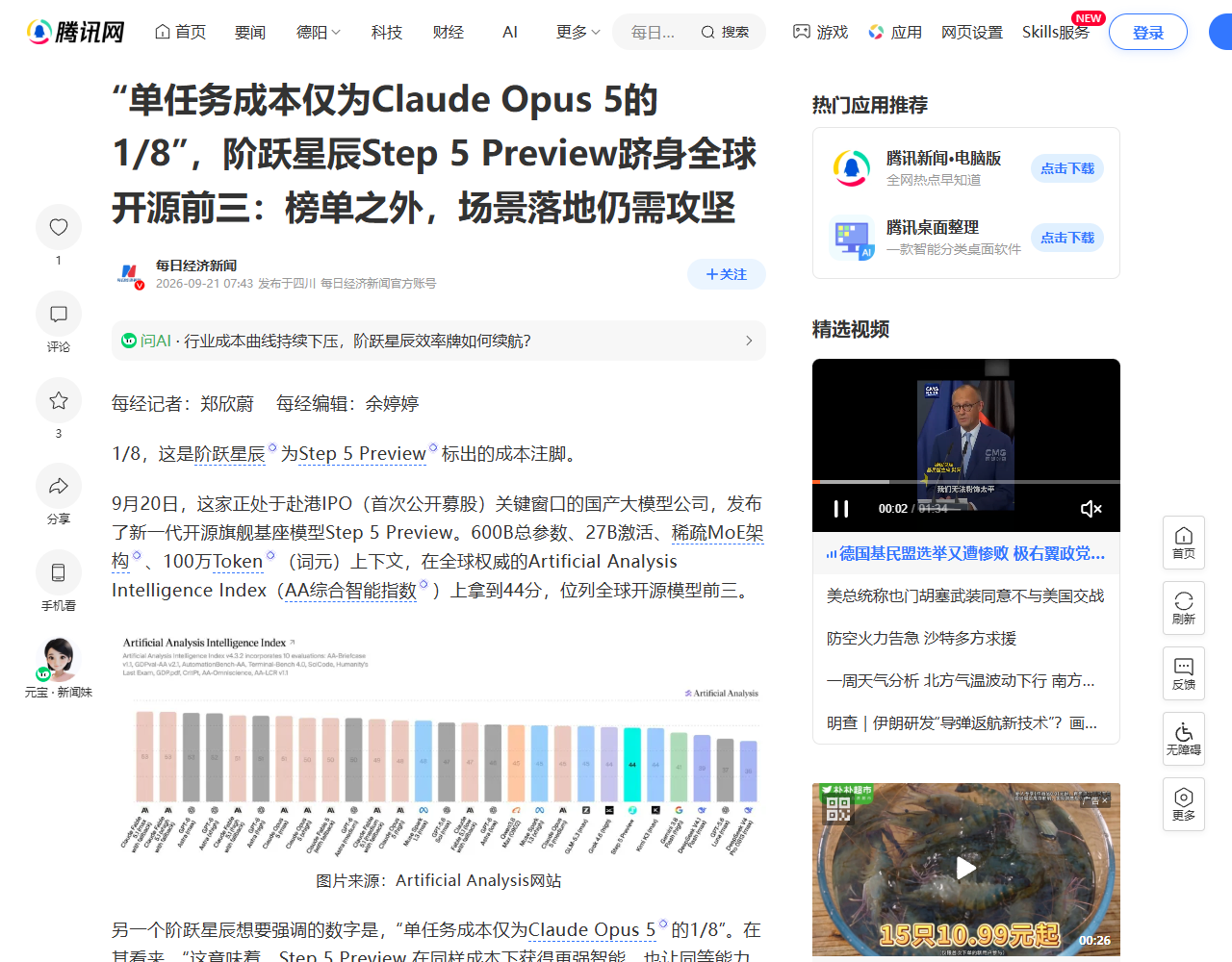Expand the 更多 navigation dropdown
1232x962 pixels.
(577, 32)
